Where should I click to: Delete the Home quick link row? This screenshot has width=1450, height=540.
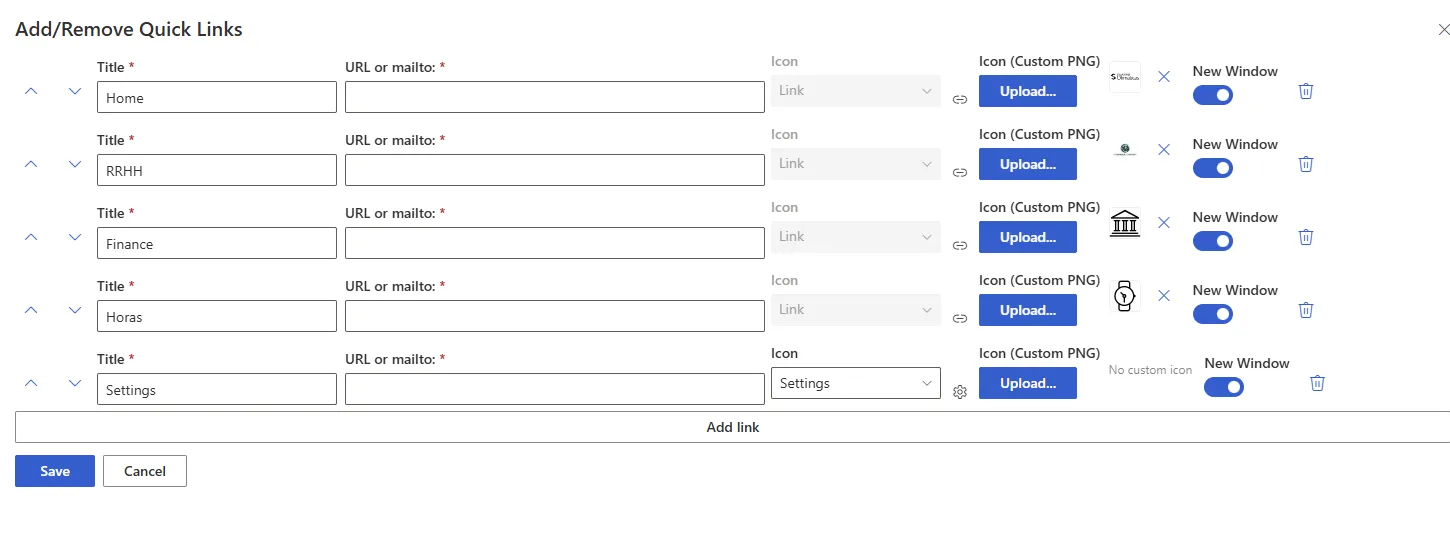(x=1305, y=91)
